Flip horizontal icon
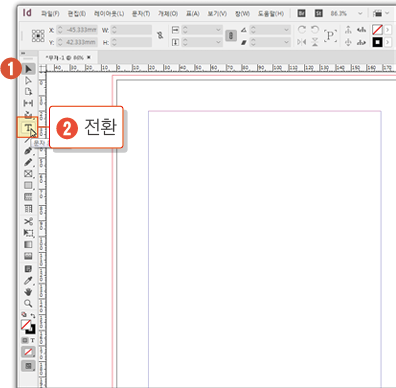 click(x=302, y=42)
